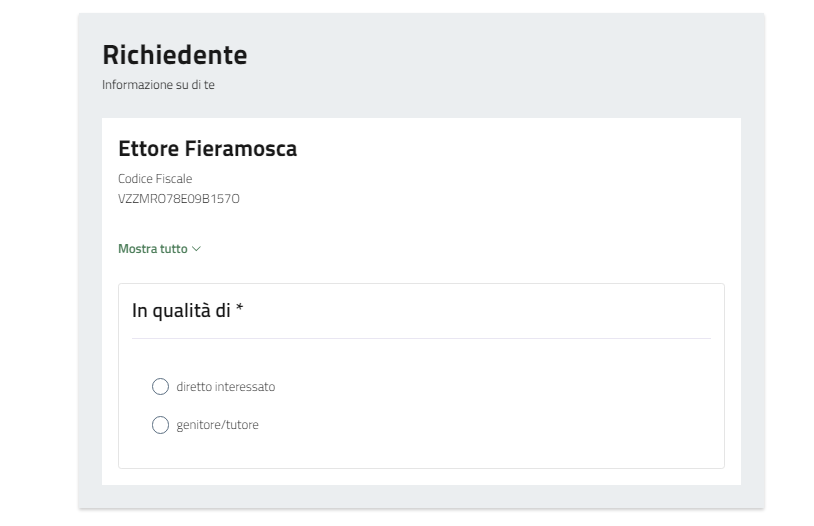Click the 'genitore/tutore' label text
This screenshot has height=526, width=814.
point(217,425)
